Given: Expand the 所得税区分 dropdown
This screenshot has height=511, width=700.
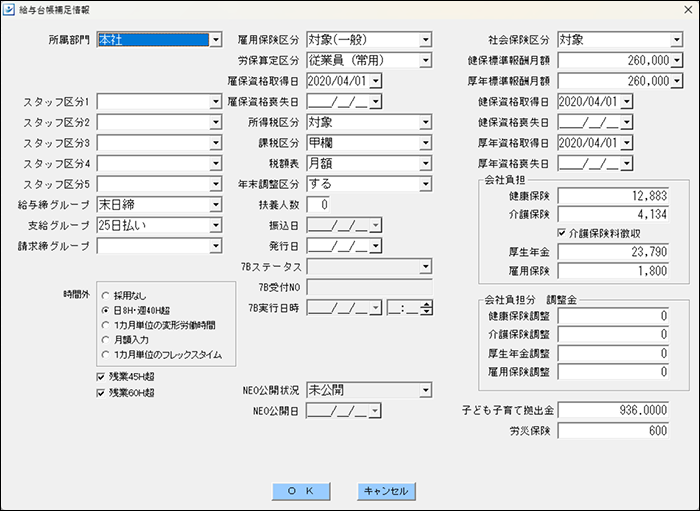Looking at the screenshot, I should (x=425, y=122).
